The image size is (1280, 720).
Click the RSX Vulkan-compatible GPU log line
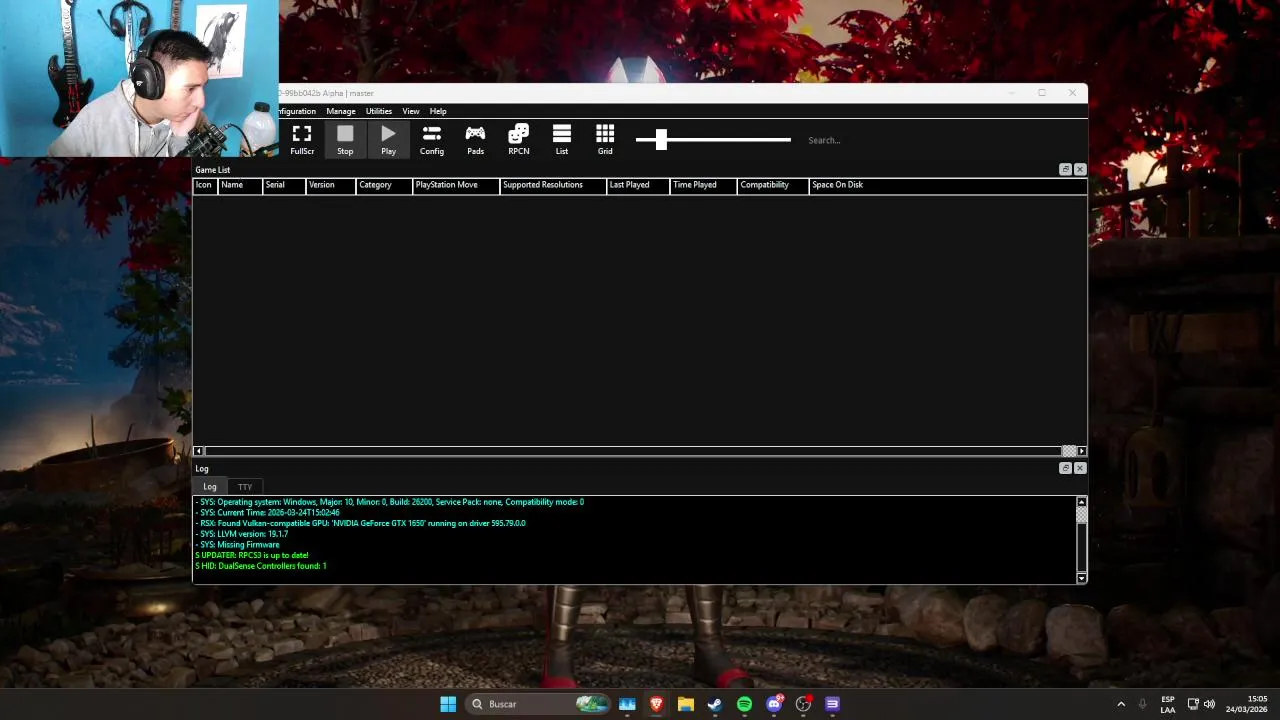pos(360,523)
